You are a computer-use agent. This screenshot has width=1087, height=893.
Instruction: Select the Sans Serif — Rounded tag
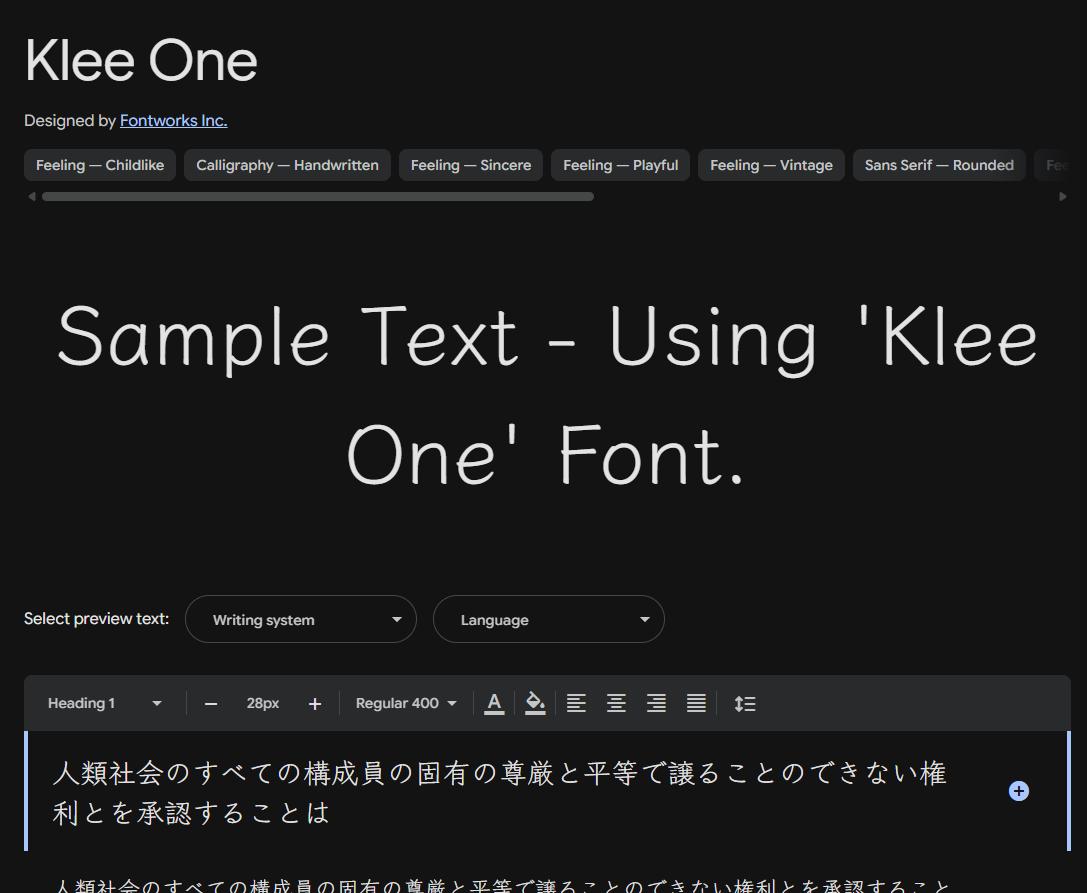pyautogui.click(x=939, y=165)
